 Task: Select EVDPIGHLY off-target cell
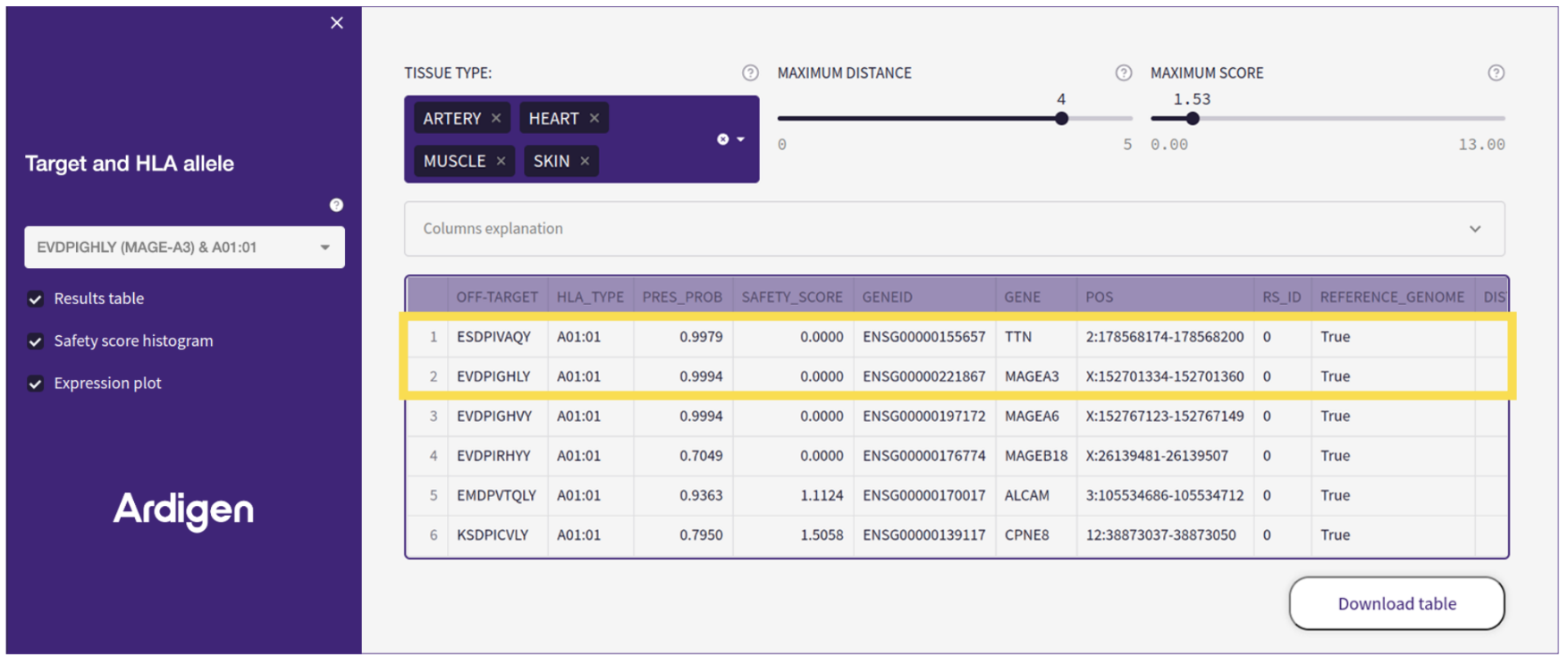(497, 376)
